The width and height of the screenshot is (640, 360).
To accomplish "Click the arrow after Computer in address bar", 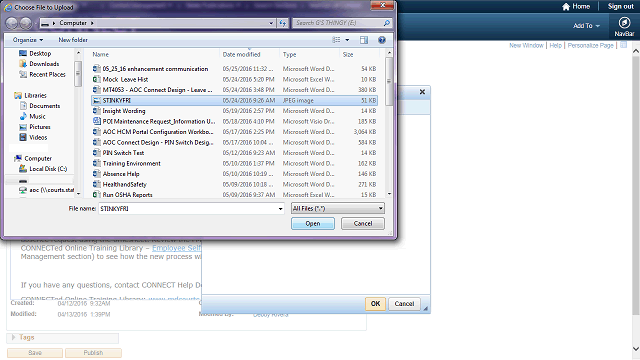I will 92,23.
